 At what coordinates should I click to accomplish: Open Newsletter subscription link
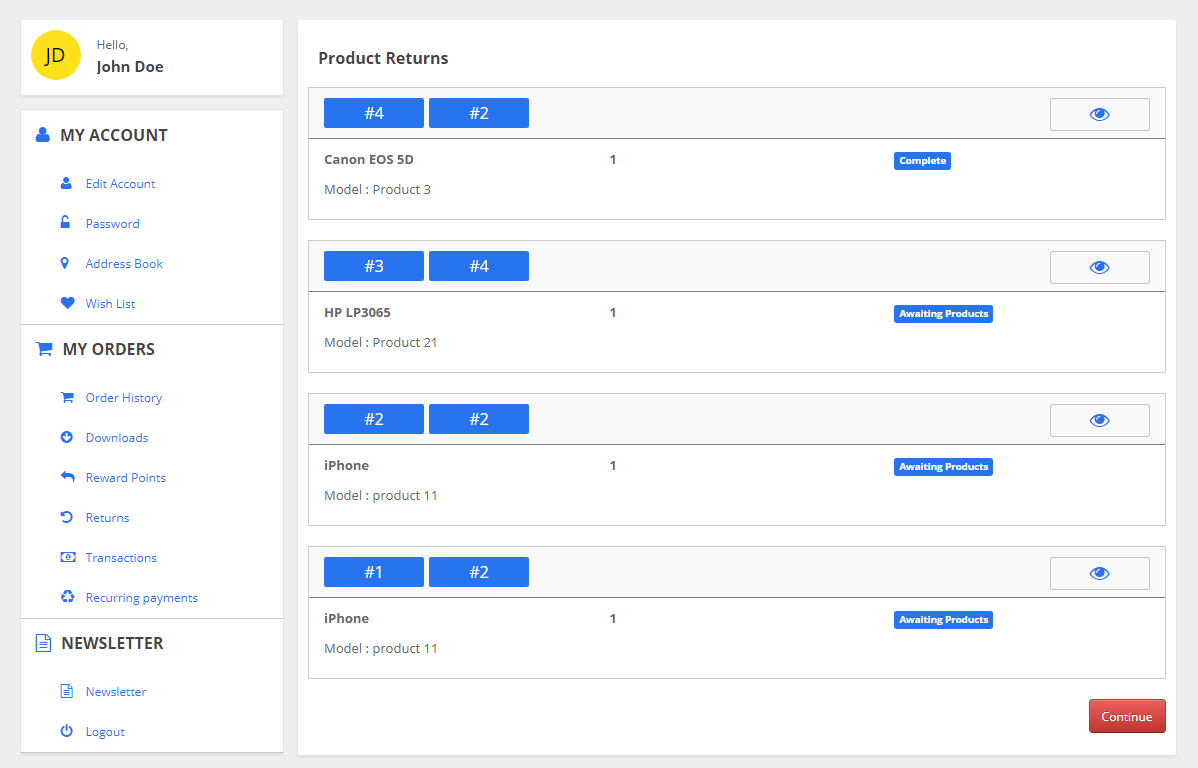pyautogui.click(x=115, y=692)
